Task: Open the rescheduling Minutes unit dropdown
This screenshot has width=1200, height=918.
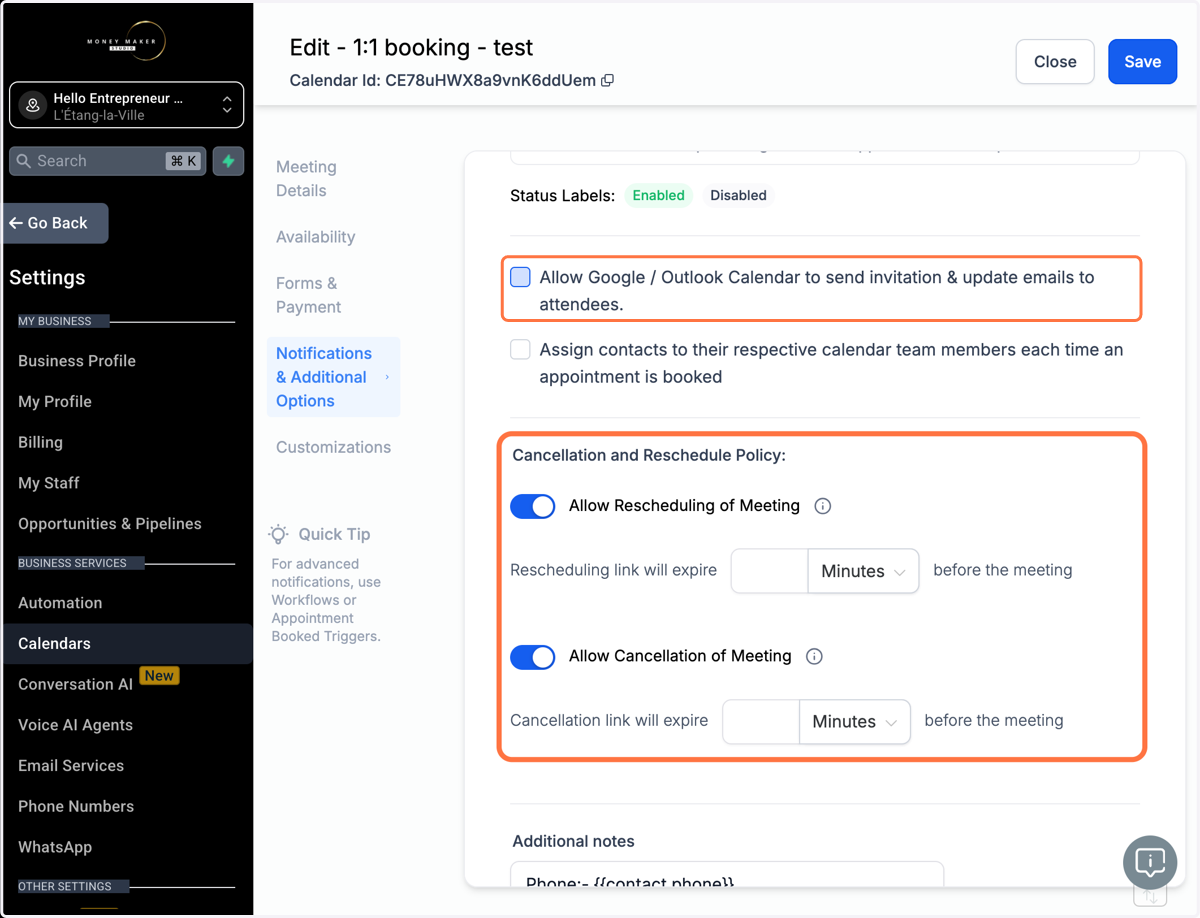Action: pyautogui.click(x=863, y=571)
